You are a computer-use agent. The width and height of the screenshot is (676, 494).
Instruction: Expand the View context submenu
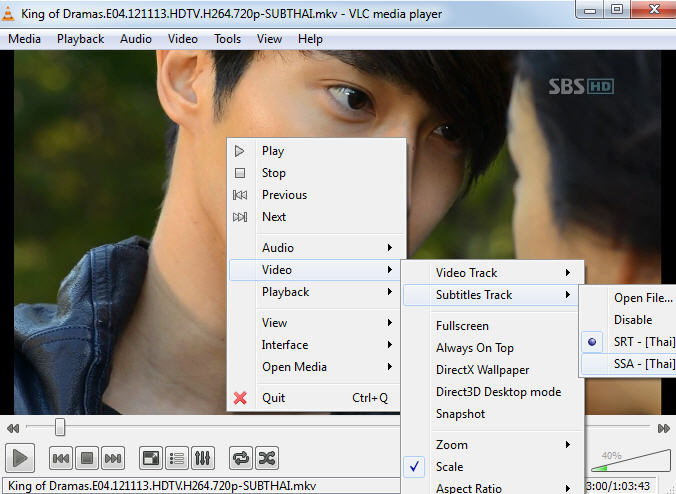click(317, 323)
